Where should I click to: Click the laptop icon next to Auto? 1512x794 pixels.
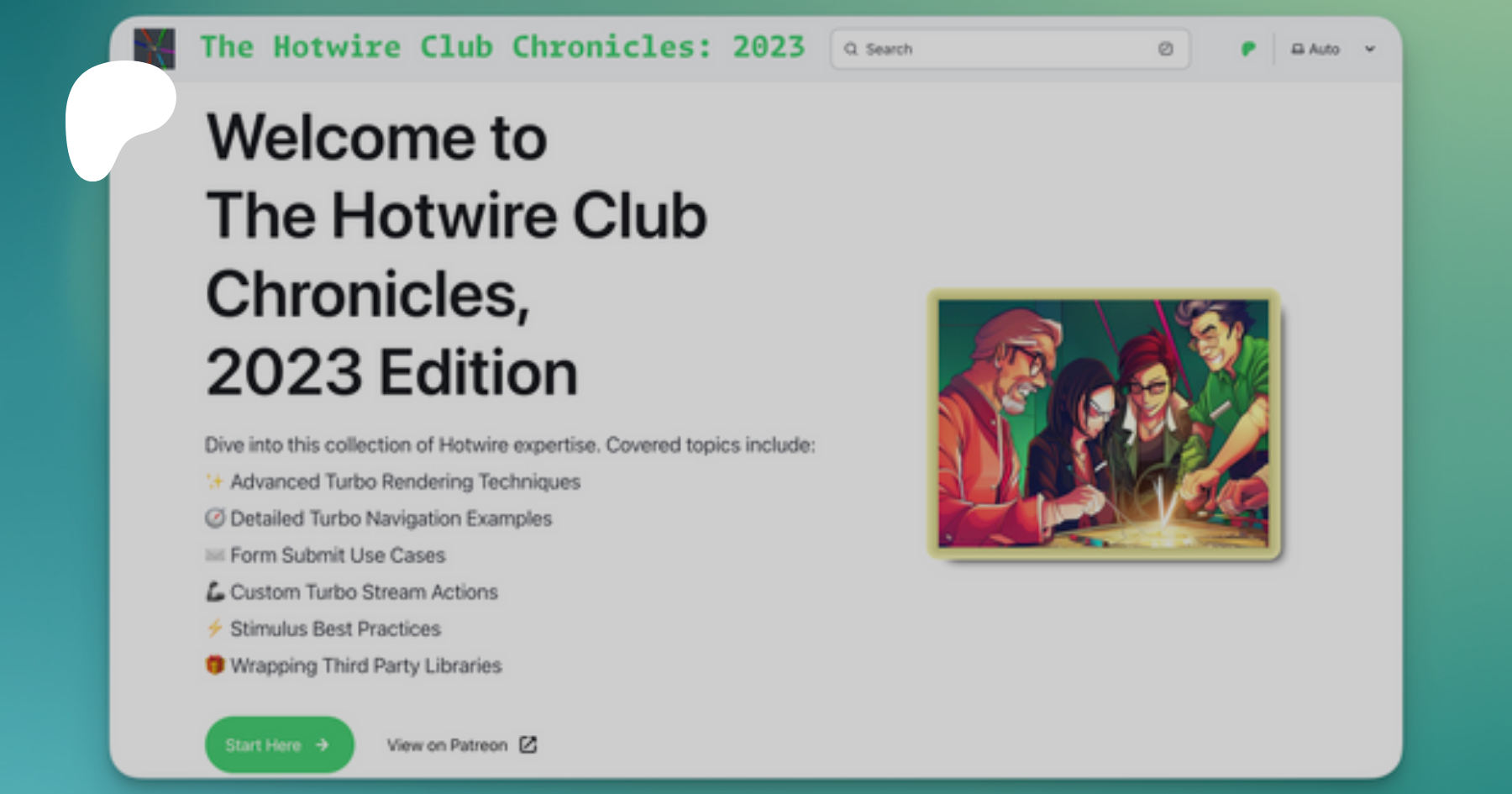(1298, 49)
